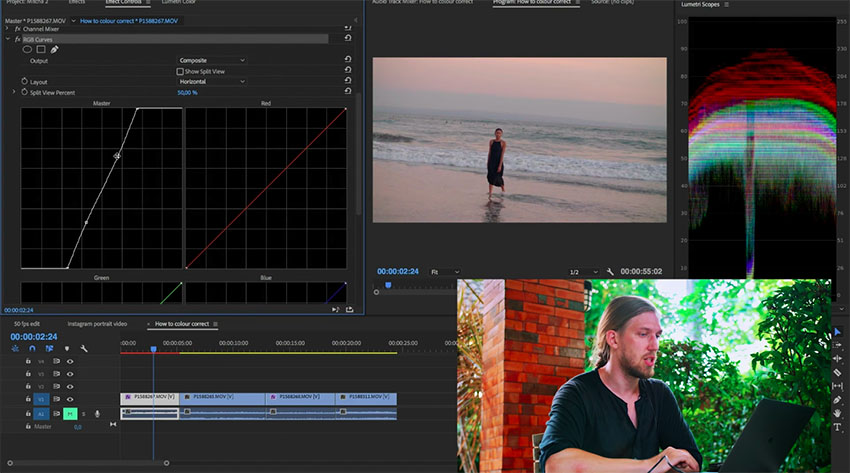Click the upper control point on Master curve
850x473 pixels.
[x=117, y=155]
